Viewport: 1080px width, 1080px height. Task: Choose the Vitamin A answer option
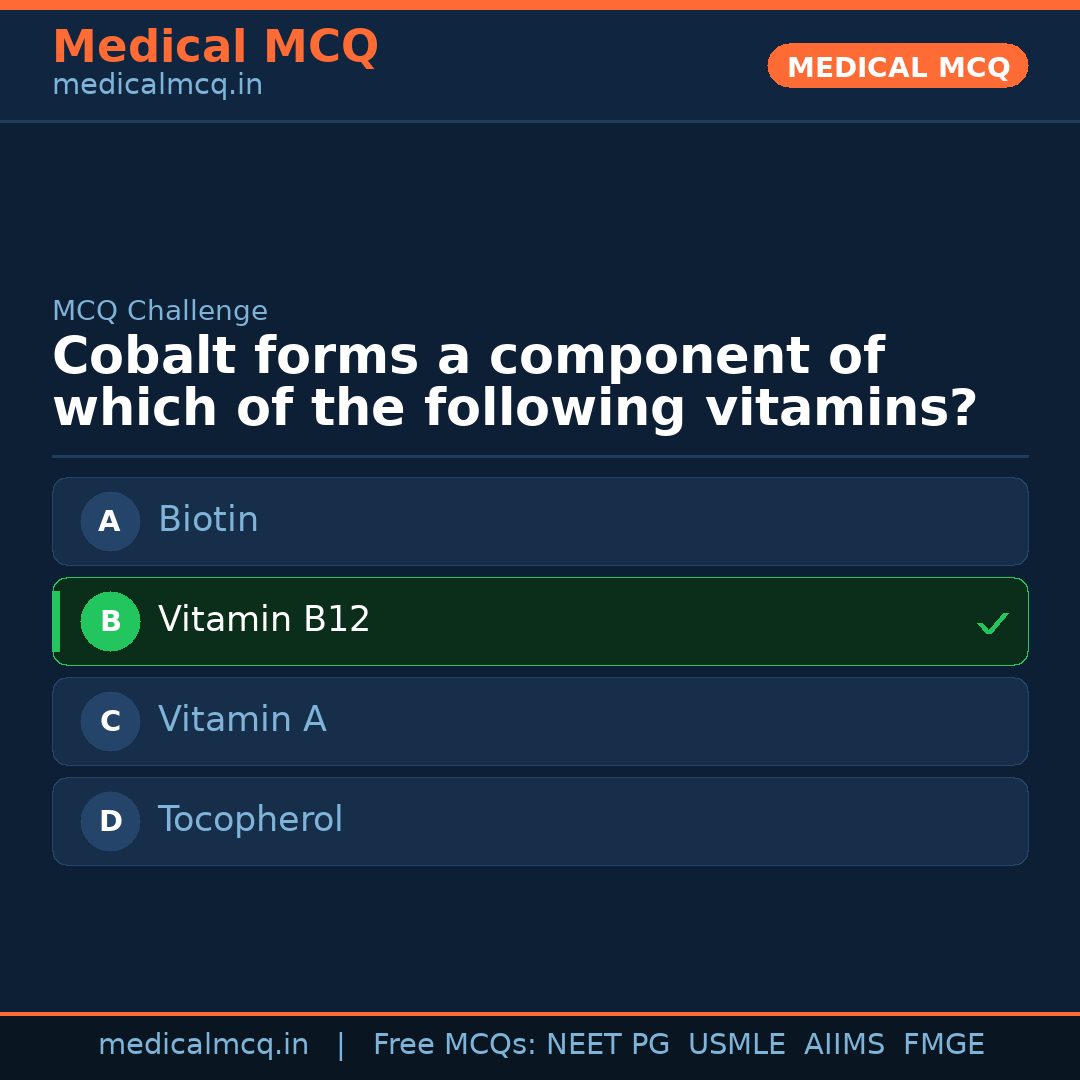(x=540, y=721)
